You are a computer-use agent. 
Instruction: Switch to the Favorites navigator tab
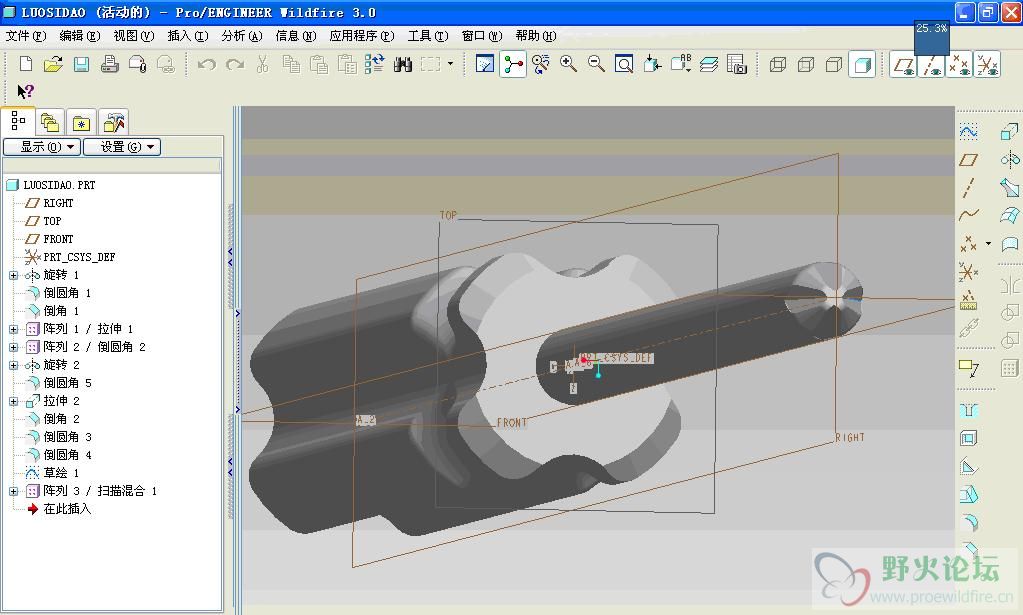point(81,122)
